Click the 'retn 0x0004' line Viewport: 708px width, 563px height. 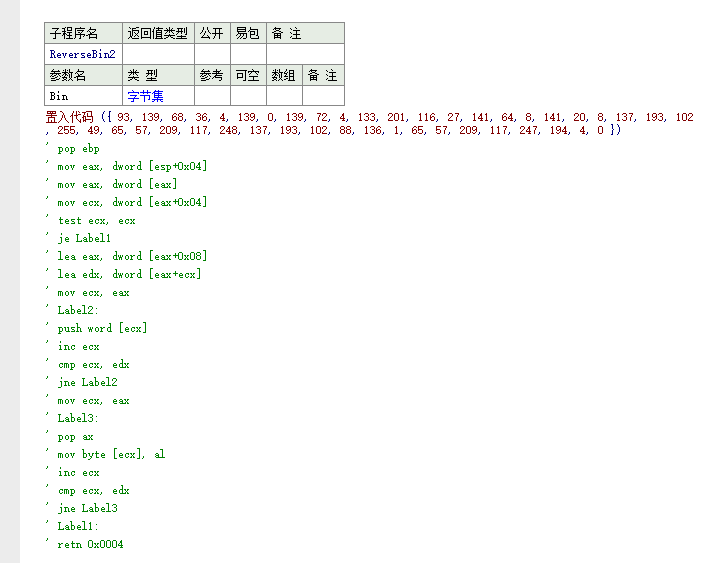[x=90, y=544]
